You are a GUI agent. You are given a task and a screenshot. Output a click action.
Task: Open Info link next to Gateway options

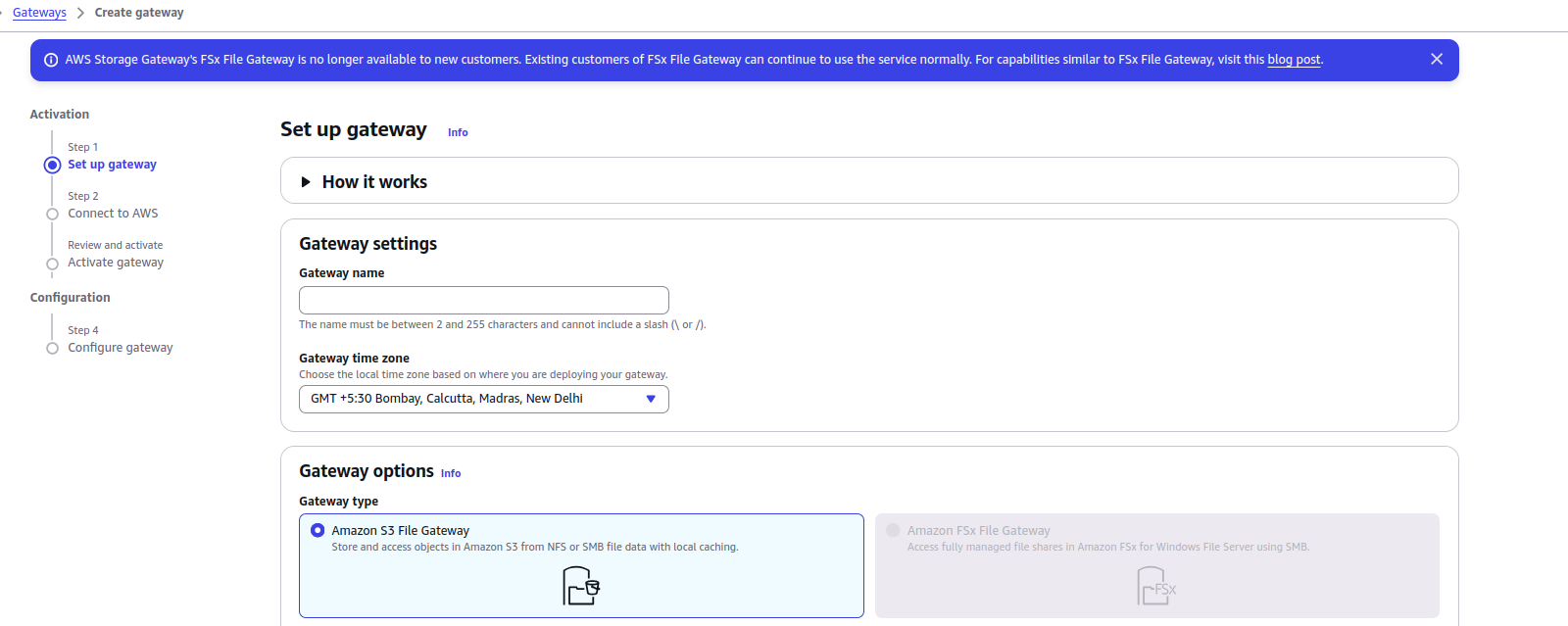pyautogui.click(x=451, y=473)
